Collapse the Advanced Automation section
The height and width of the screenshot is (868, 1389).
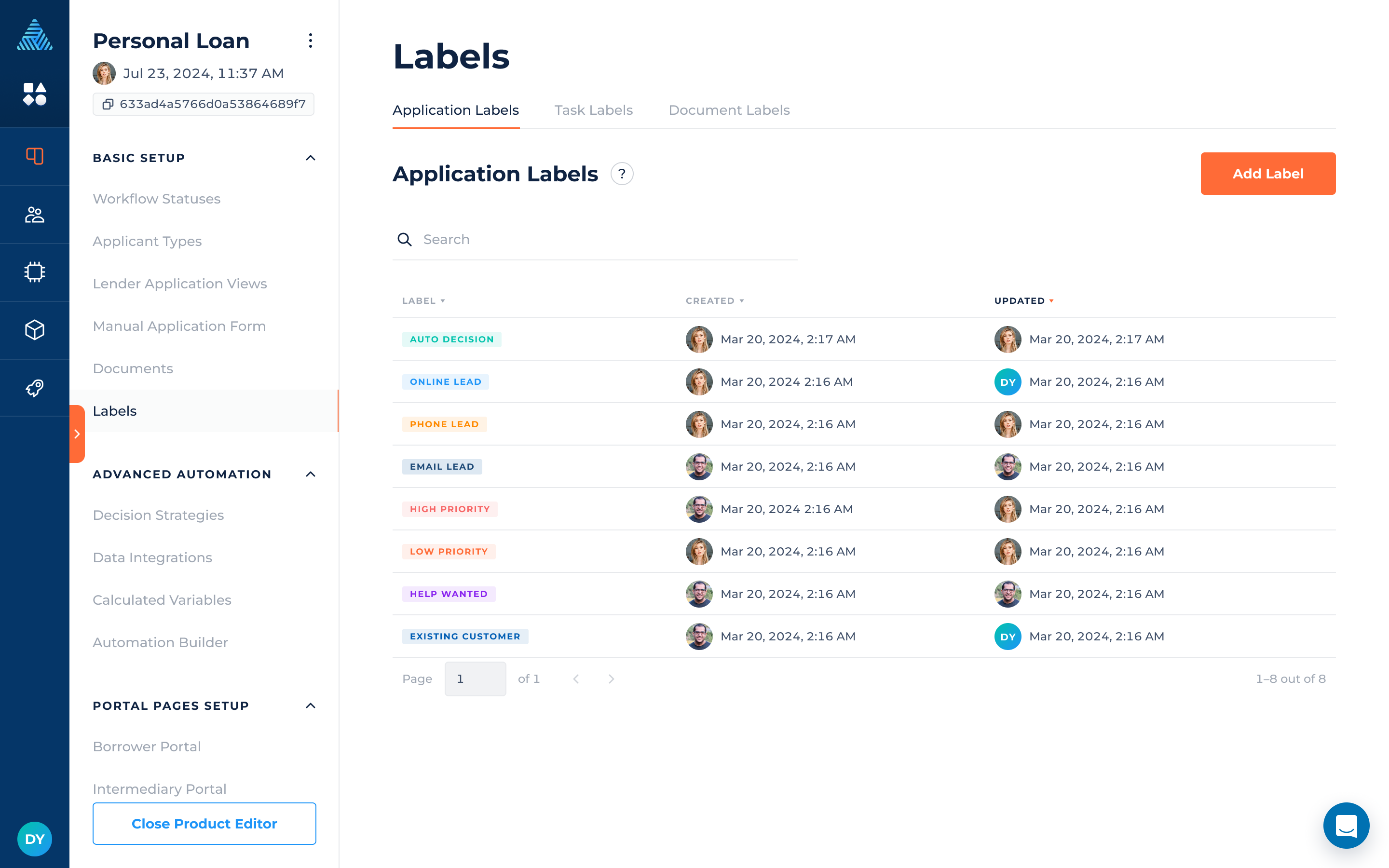pyautogui.click(x=311, y=474)
